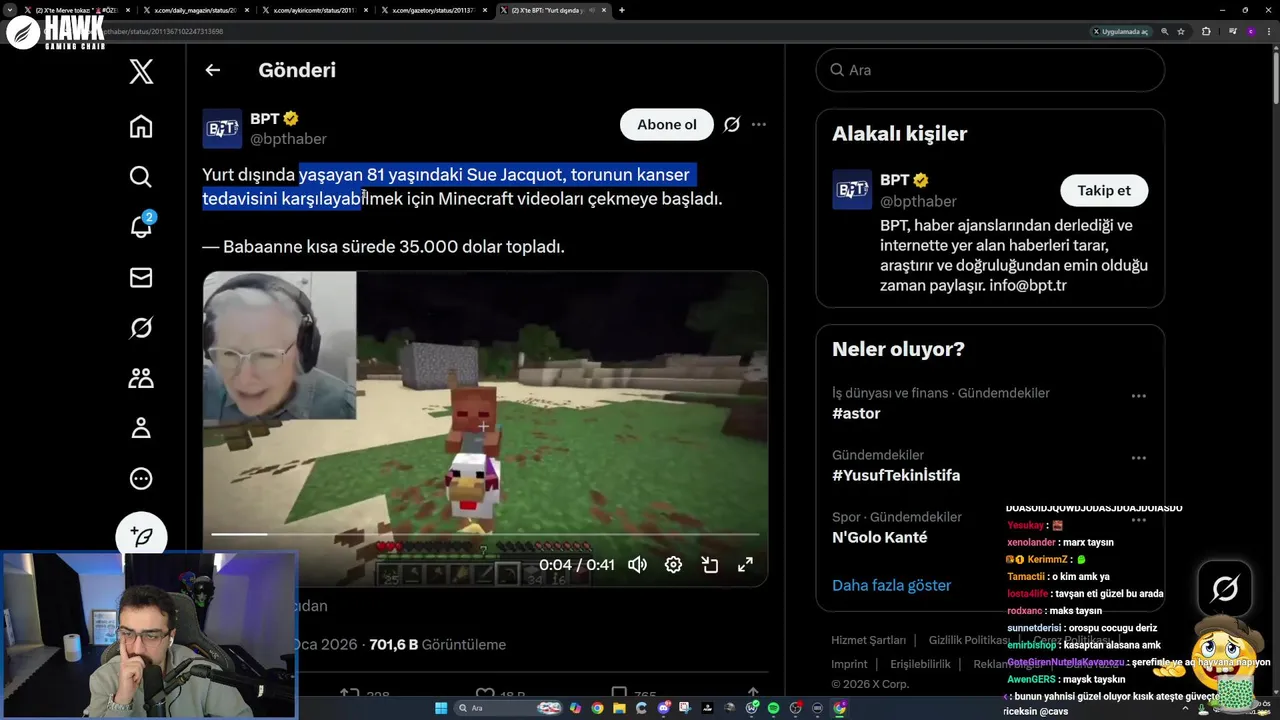Image resolution: width=1280 pixels, height=720 pixels.
Task: Toggle video mute speaker icon
Action: click(637, 565)
